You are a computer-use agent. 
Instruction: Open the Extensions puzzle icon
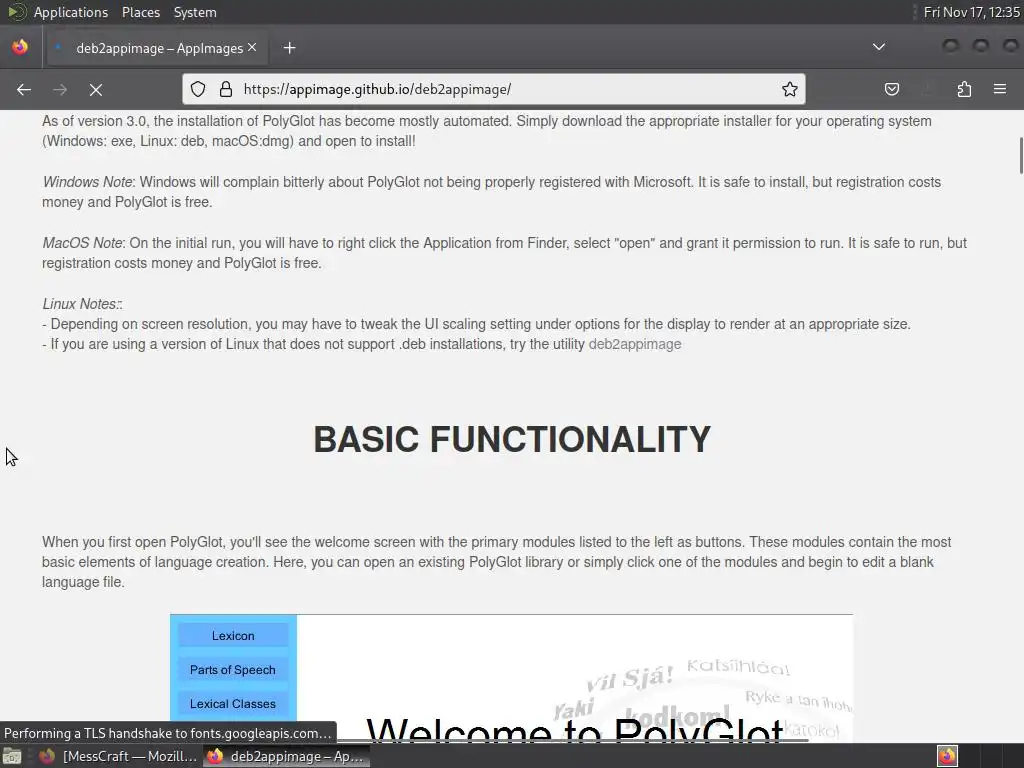[x=964, y=89]
